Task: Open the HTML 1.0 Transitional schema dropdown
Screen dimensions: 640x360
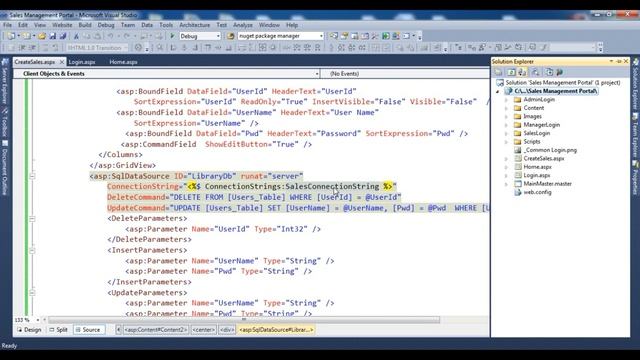Action: [97, 48]
